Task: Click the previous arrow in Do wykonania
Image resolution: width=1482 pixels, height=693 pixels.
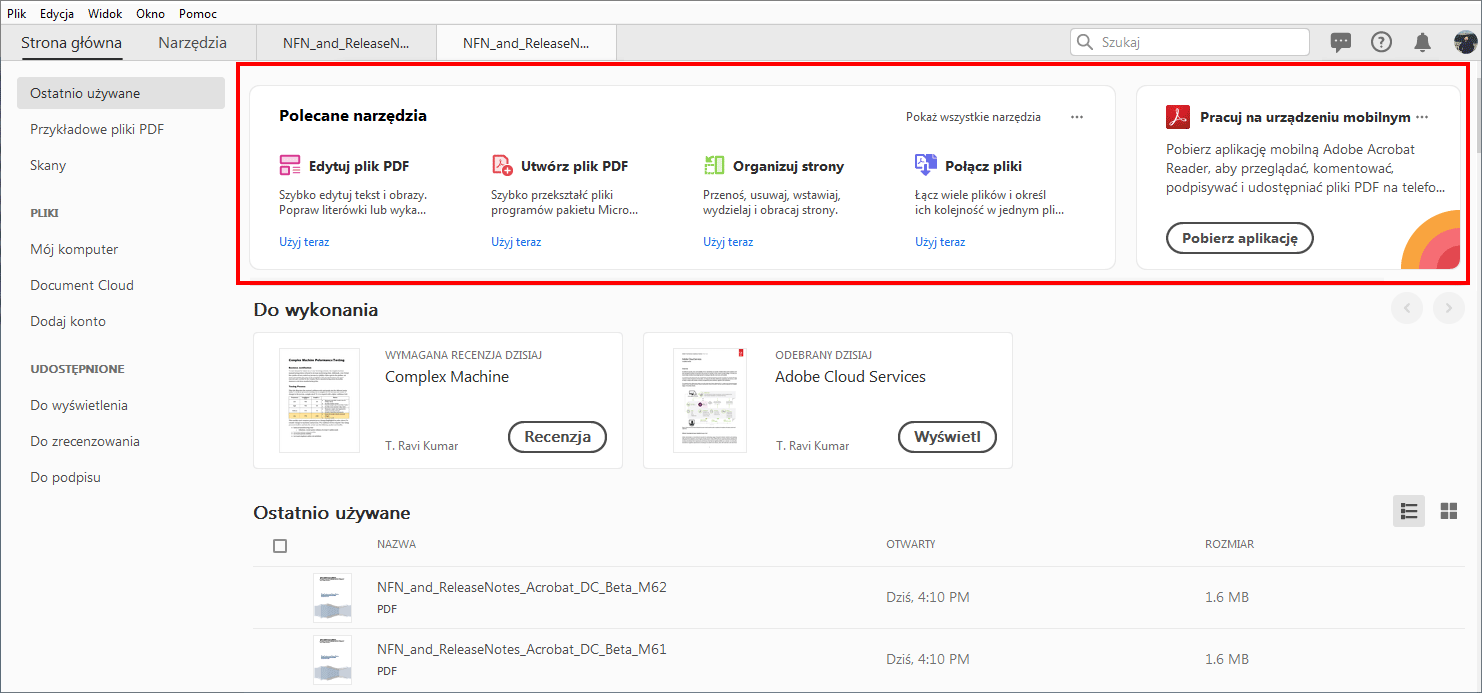Action: tap(1407, 309)
